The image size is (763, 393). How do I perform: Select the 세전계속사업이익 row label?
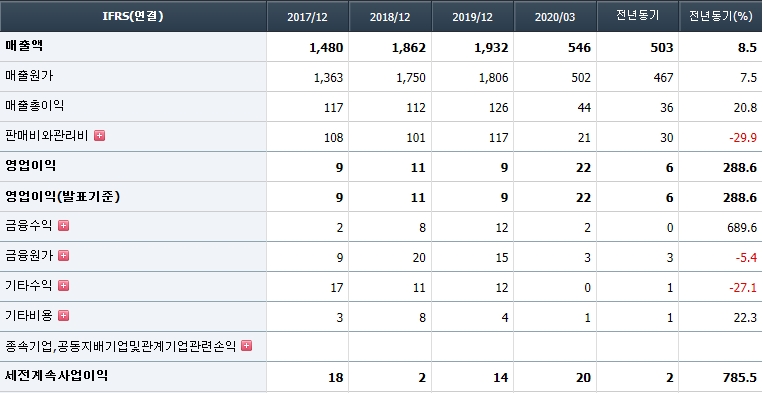coord(56,376)
